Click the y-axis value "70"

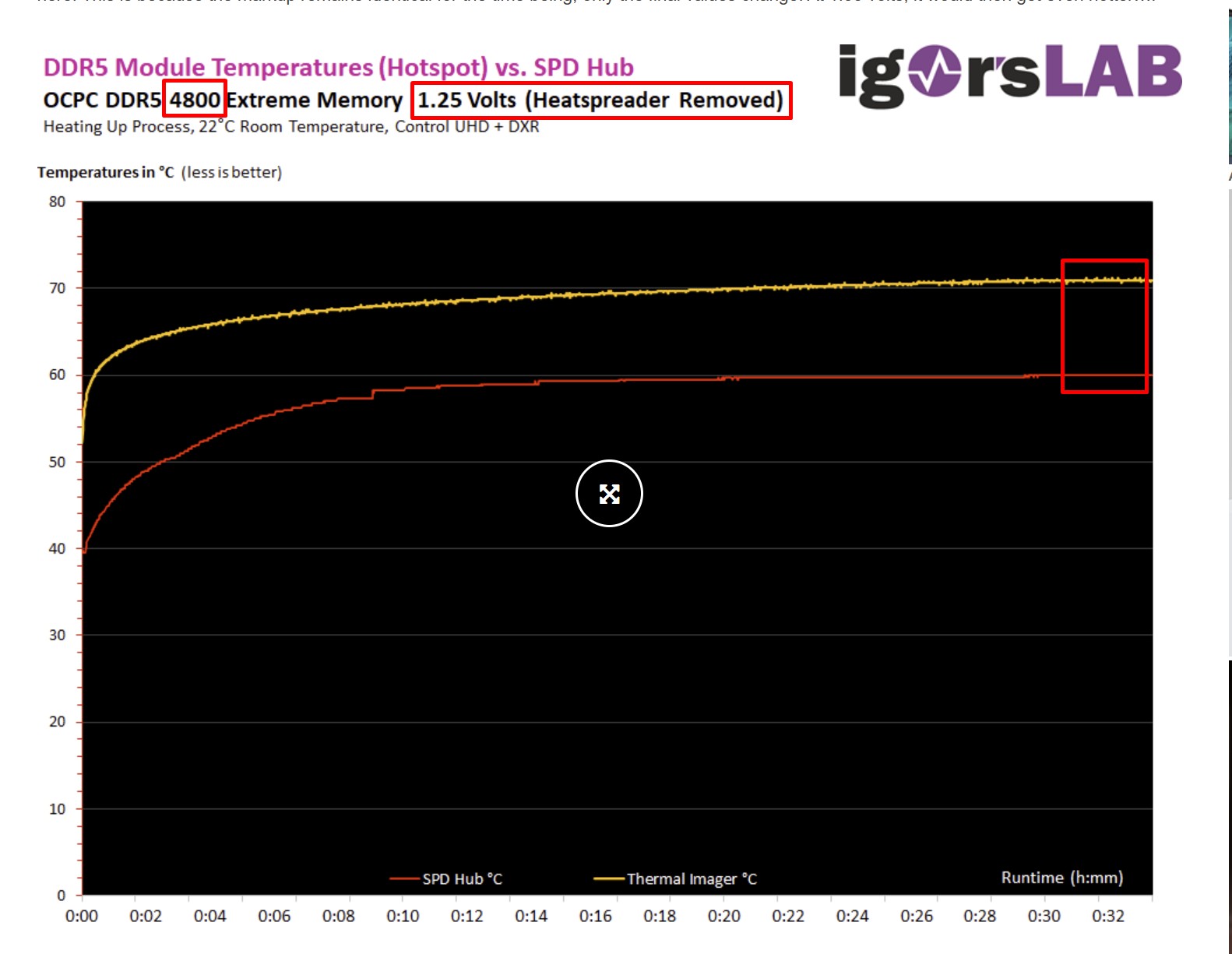click(57, 288)
